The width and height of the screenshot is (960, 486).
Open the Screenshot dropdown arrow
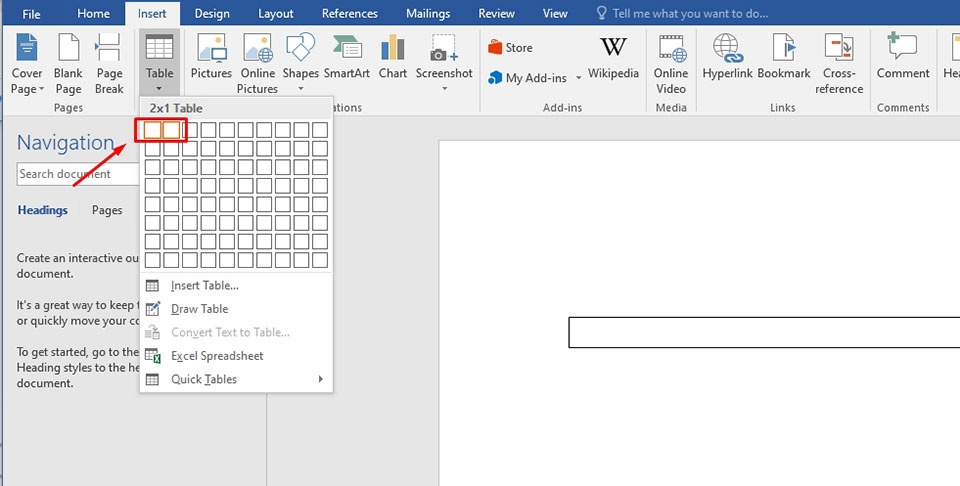[444, 89]
